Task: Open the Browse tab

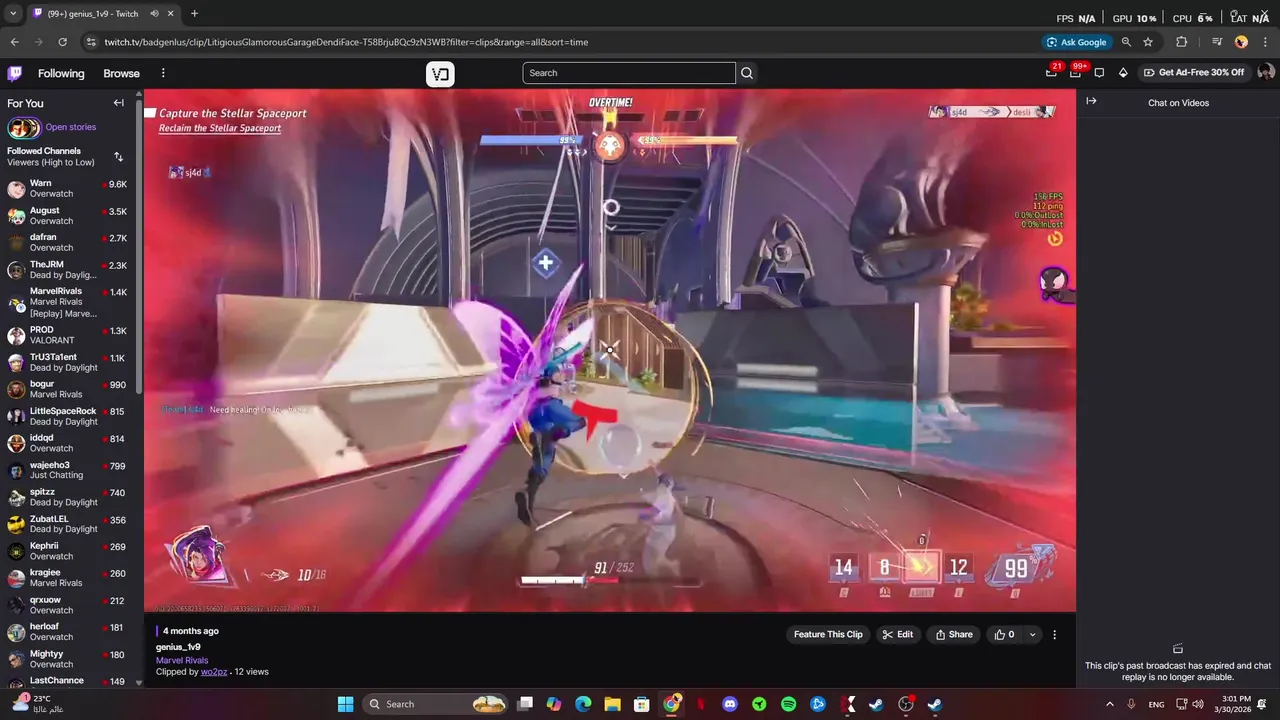Action: (x=121, y=73)
